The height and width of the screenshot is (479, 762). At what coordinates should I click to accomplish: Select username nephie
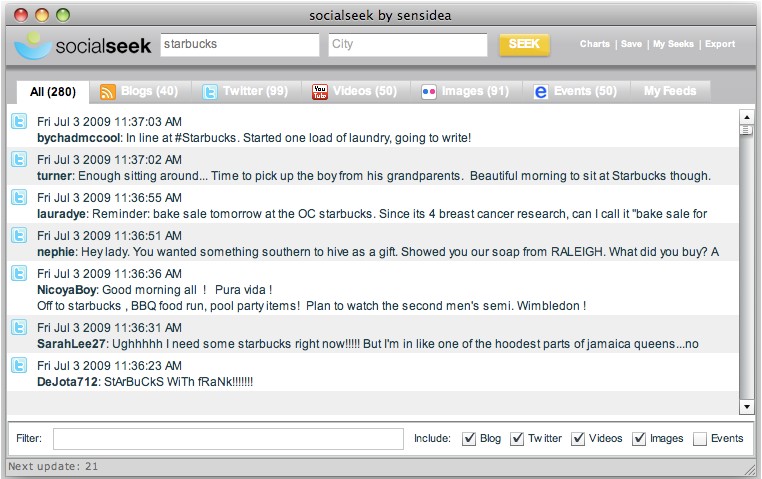[x=56, y=252]
